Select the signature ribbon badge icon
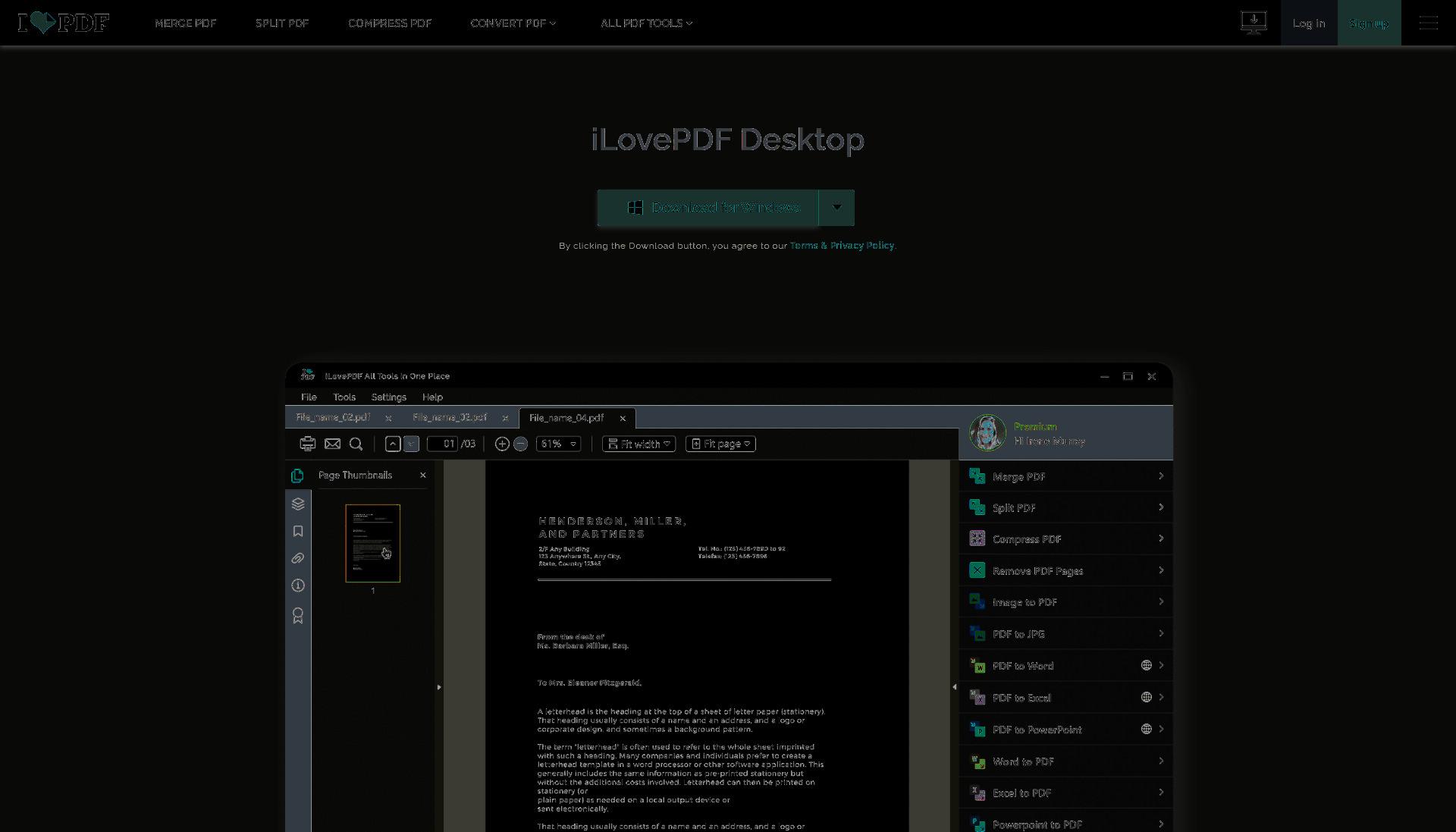The height and width of the screenshot is (832, 1456). [298, 615]
